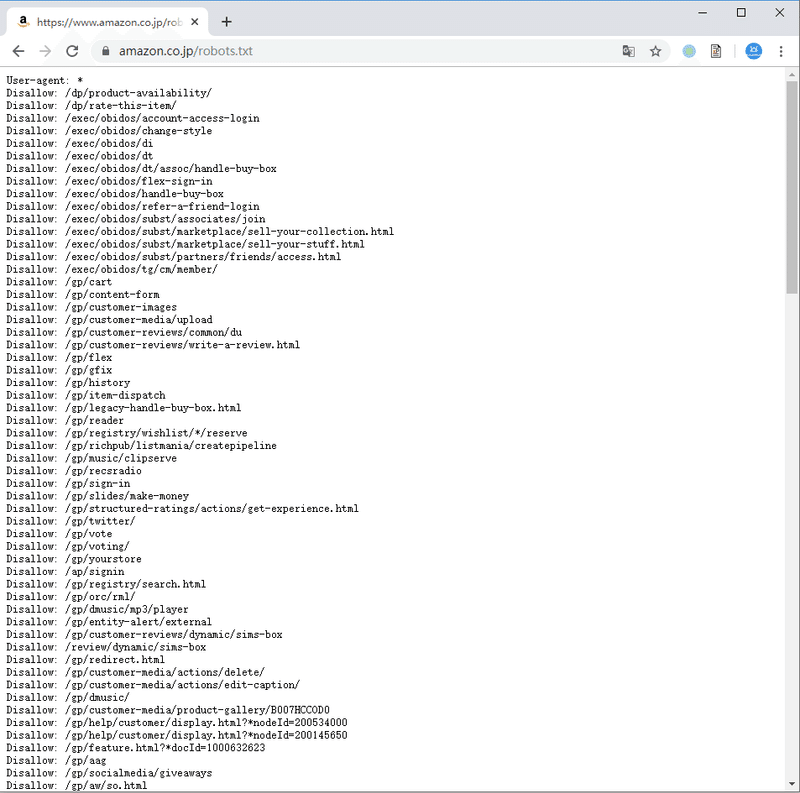Click the /gp/cart line
Screen dimensions: 800x793
tap(59, 282)
